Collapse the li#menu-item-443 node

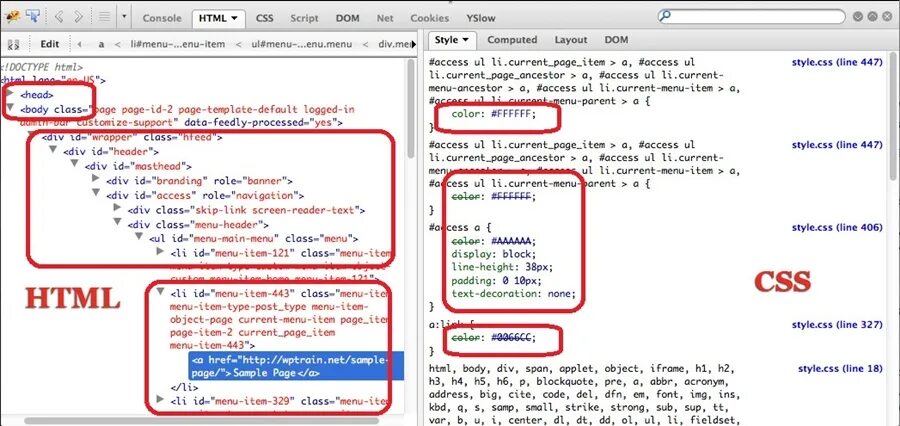pos(161,292)
